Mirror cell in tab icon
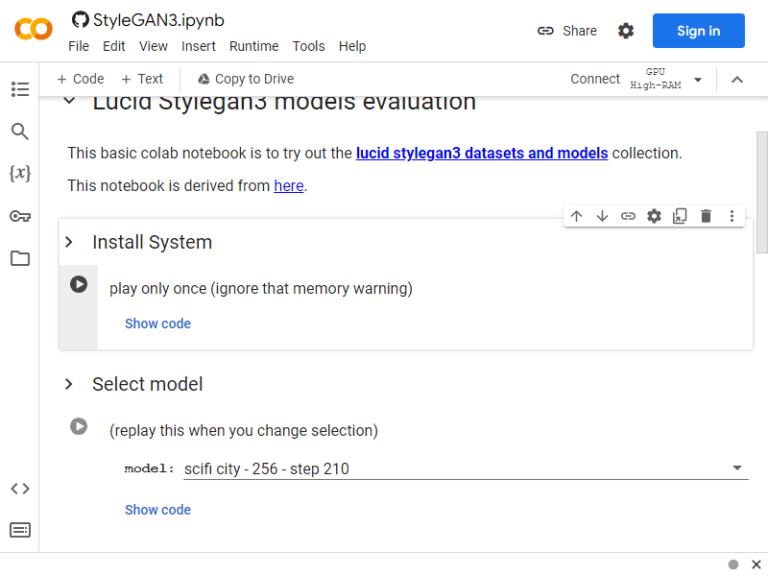Image resolution: width=768 pixels, height=576 pixels. coord(680,216)
